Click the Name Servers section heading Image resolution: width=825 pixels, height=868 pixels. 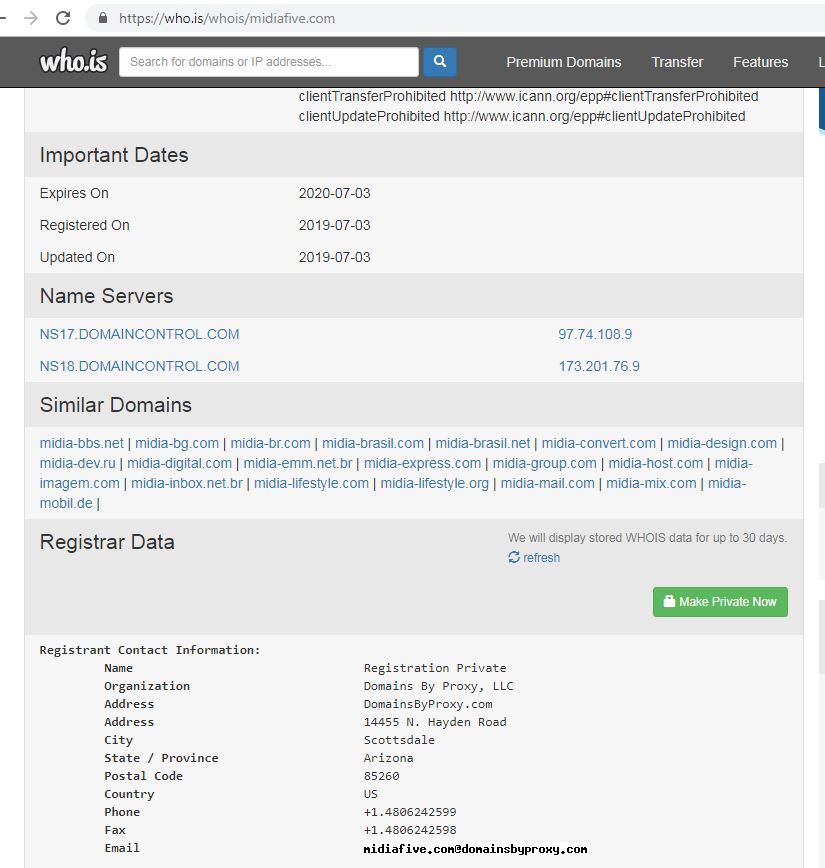(x=106, y=296)
